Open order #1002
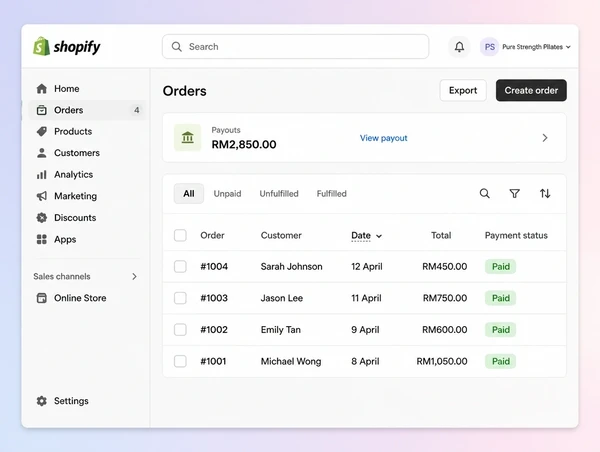Image resolution: width=600 pixels, height=452 pixels. [x=214, y=330]
